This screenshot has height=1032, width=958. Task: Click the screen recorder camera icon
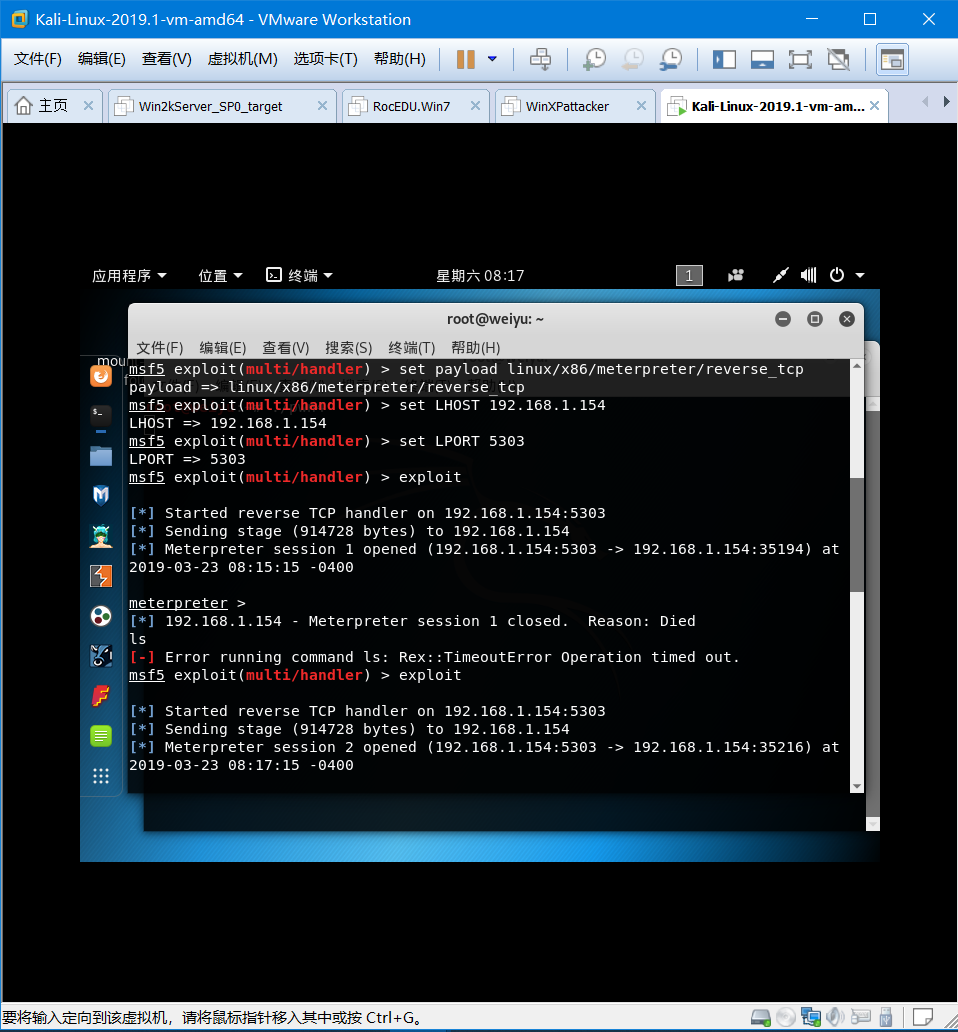[736, 275]
